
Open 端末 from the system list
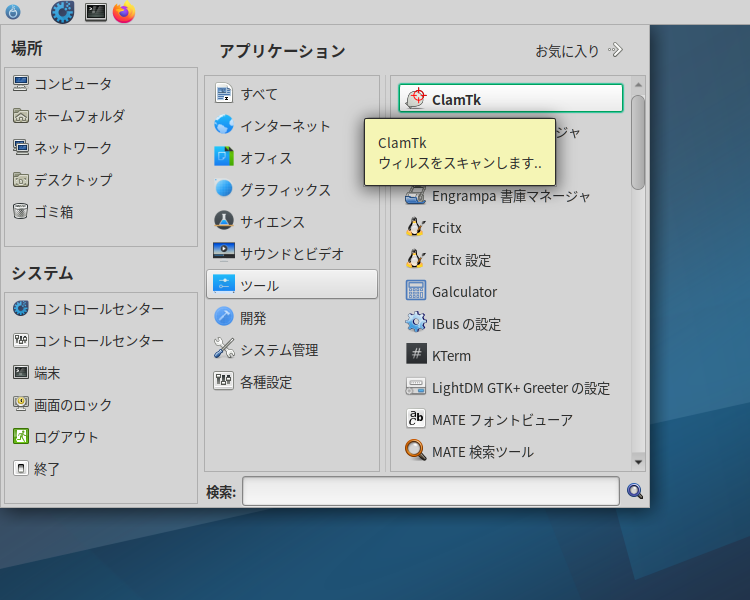click(101, 373)
